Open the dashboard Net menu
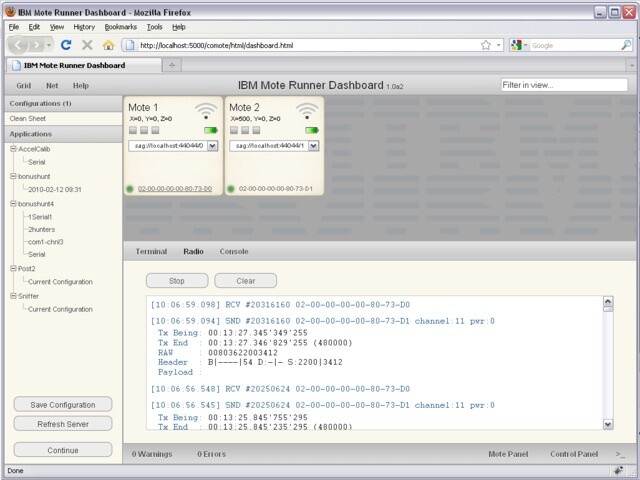Viewport: 640px width, 480px height. point(52,86)
